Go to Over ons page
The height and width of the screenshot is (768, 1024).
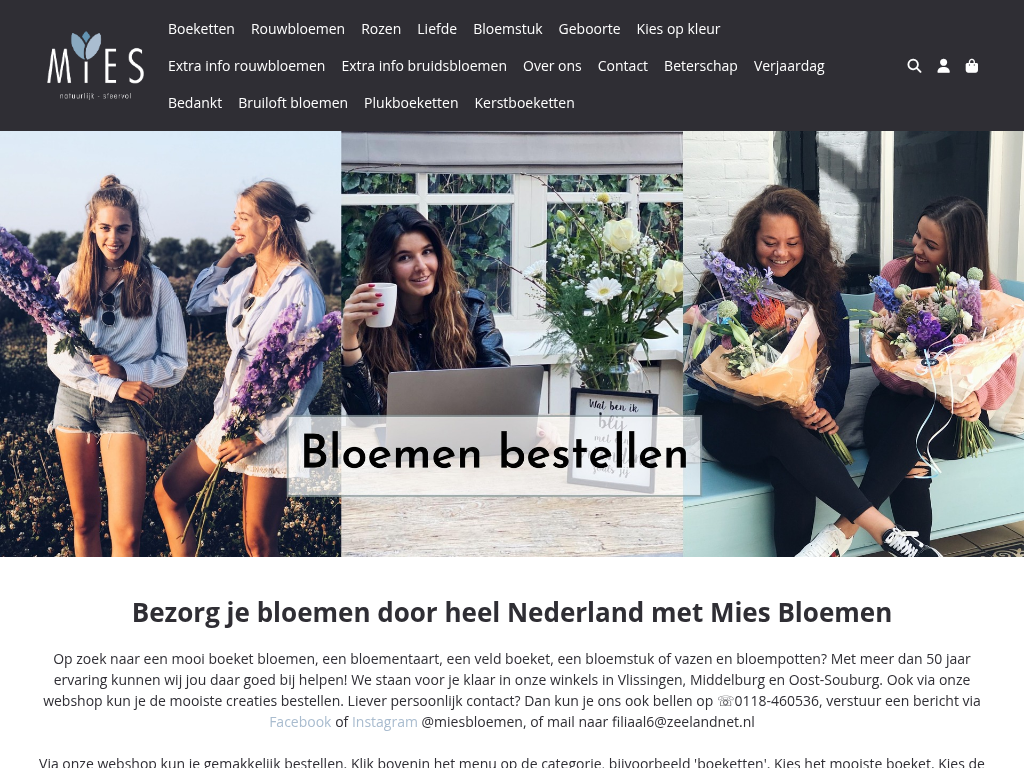click(552, 66)
